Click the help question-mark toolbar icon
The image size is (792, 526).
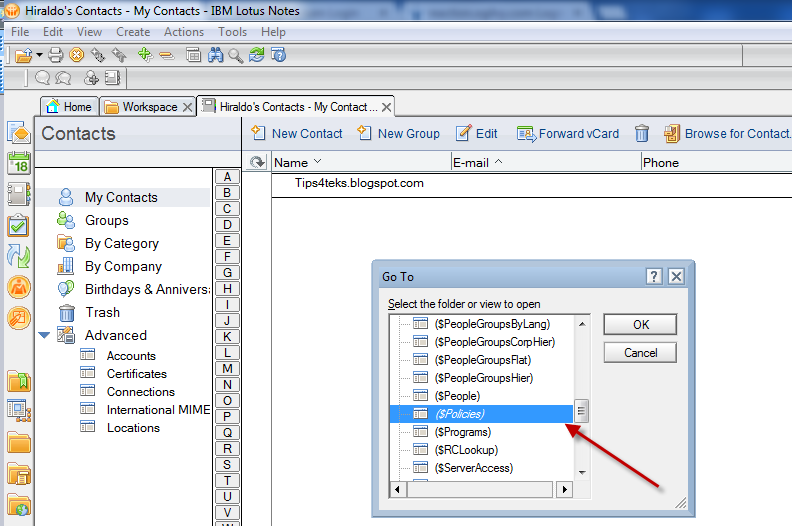278,55
